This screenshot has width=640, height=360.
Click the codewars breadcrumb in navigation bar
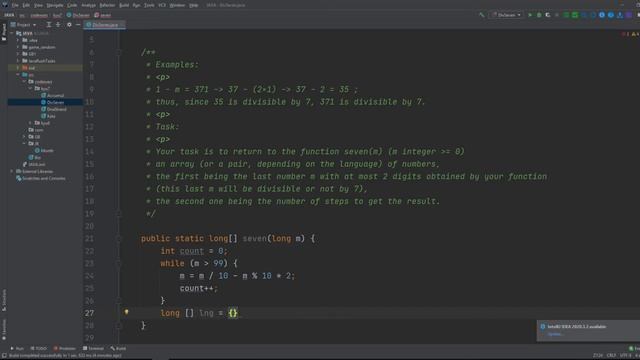coord(39,15)
